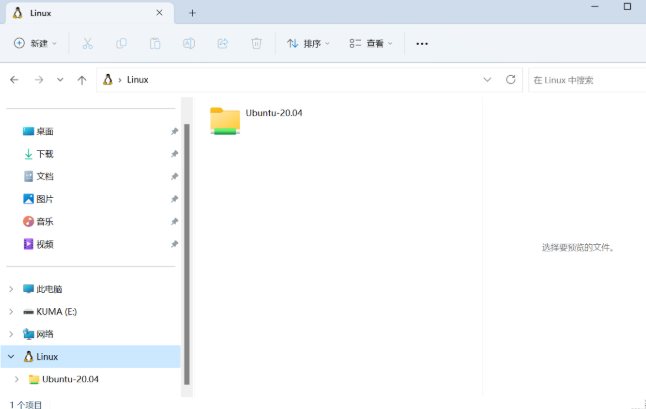Click the pin icon next to 音乐
Image resolution: width=646 pixels, height=409 pixels.
[x=174, y=222]
